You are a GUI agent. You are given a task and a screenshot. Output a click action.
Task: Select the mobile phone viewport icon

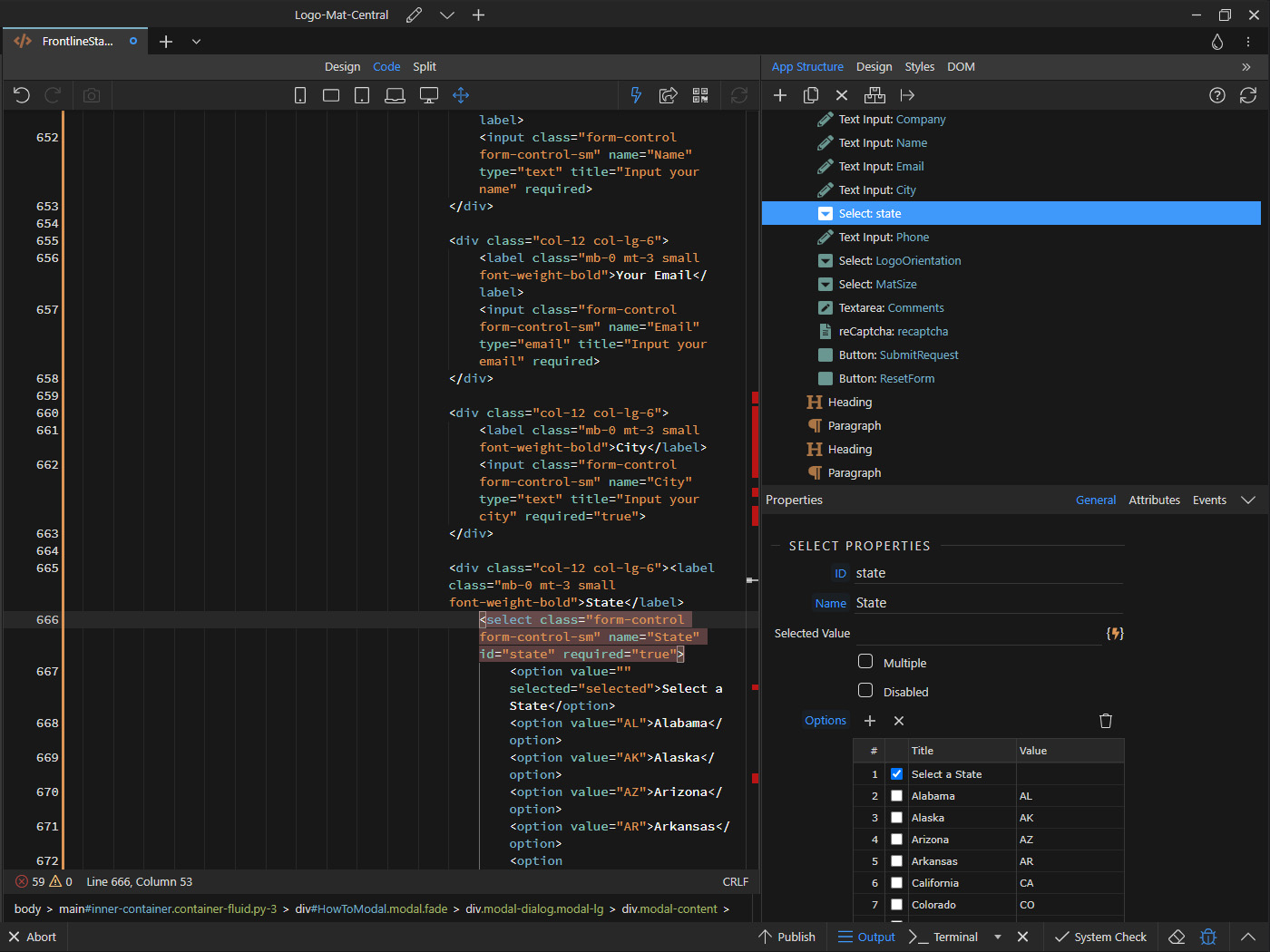click(300, 95)
